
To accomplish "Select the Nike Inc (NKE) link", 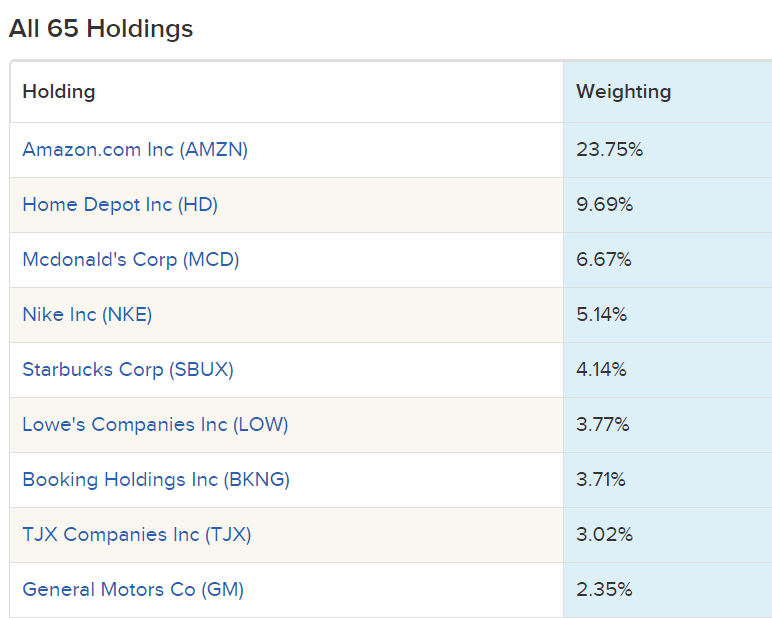I will [87, 315].
